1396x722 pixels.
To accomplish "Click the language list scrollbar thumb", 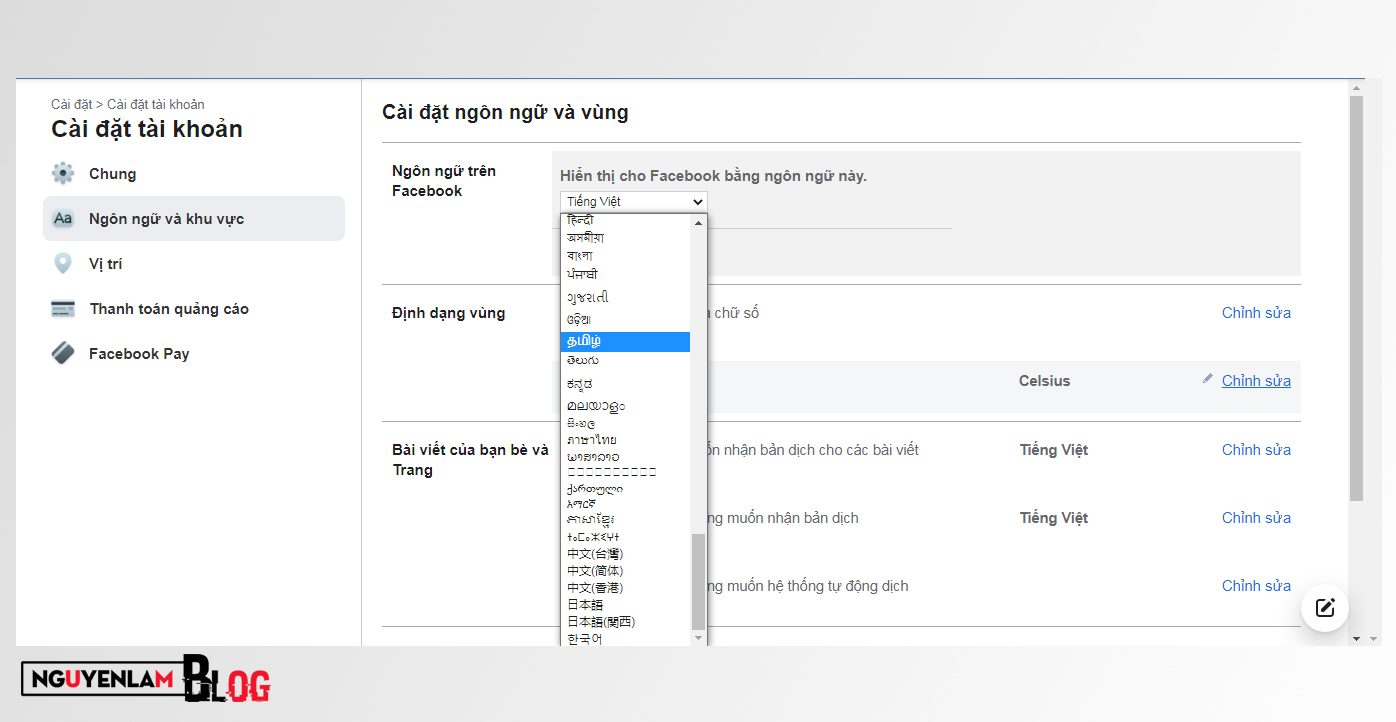I will (698, 580).
